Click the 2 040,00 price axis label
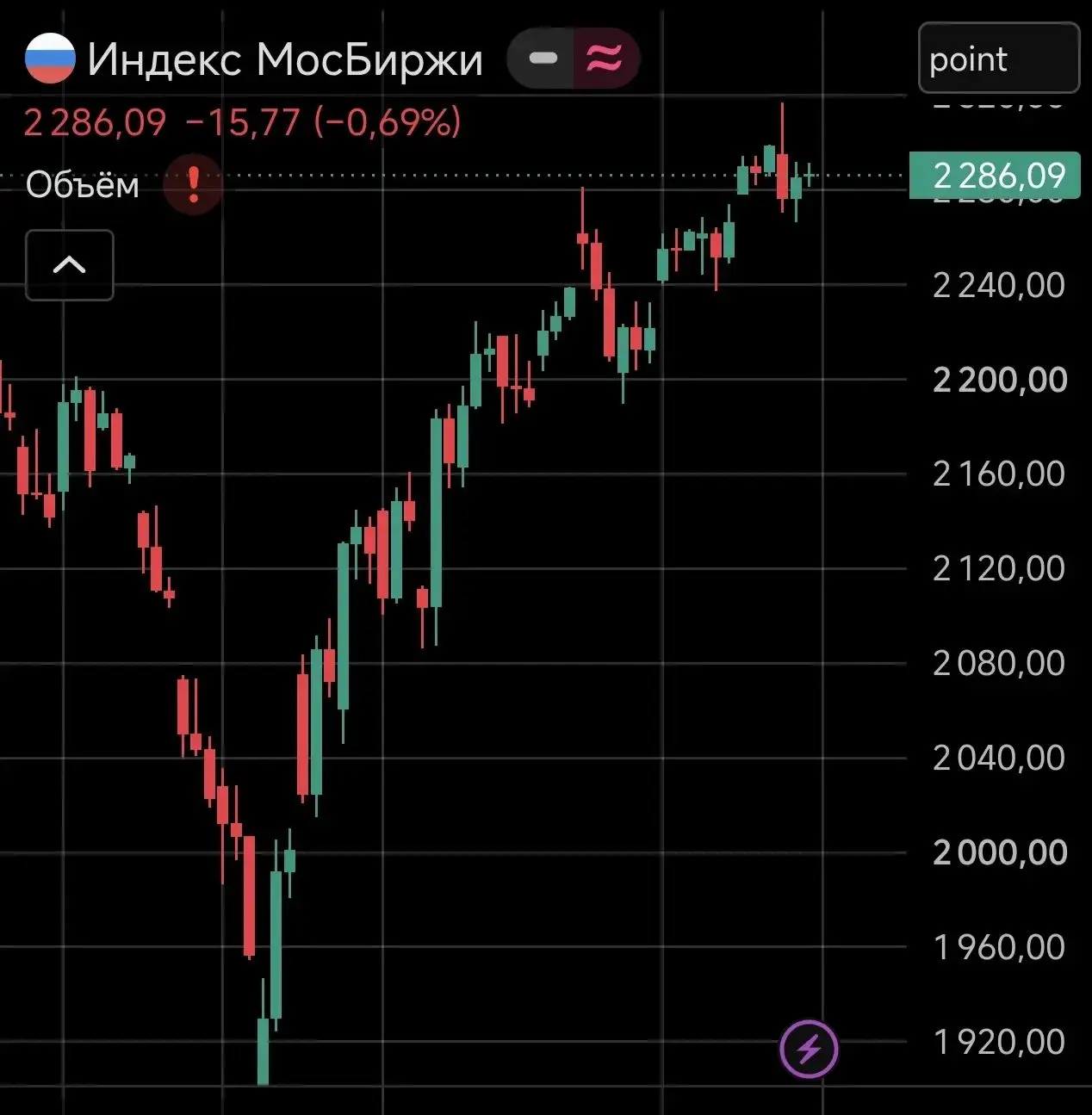Screen dimensions: 1092x1115 (999, 758)
